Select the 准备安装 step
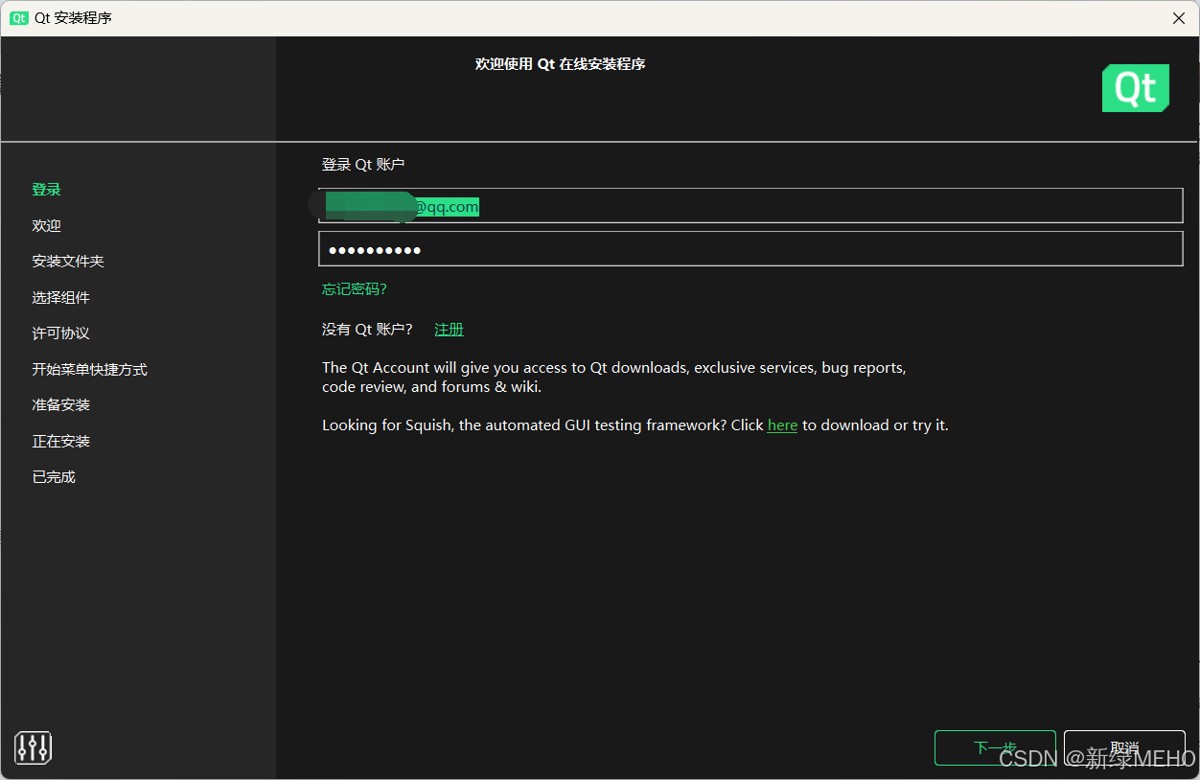Viewport: 1200px width, 780px height. 61,405
